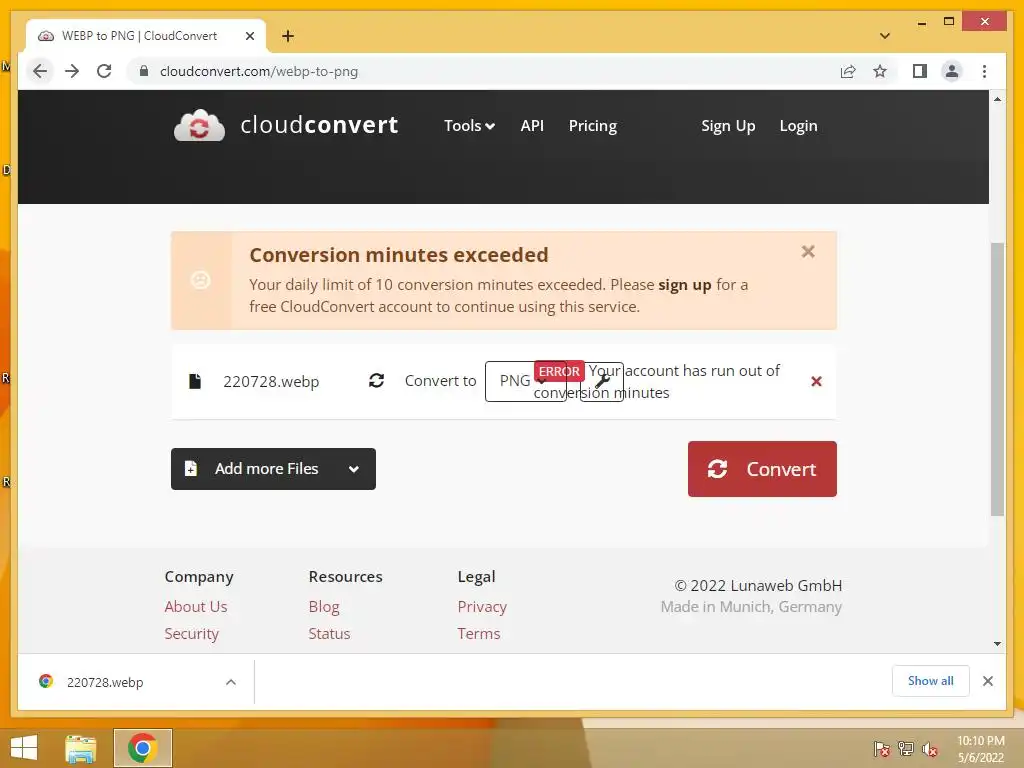The height and width of the screenshot is (768, 1024).
Task: Open File Explorer from the taskbar
Action: coord(81,748)
